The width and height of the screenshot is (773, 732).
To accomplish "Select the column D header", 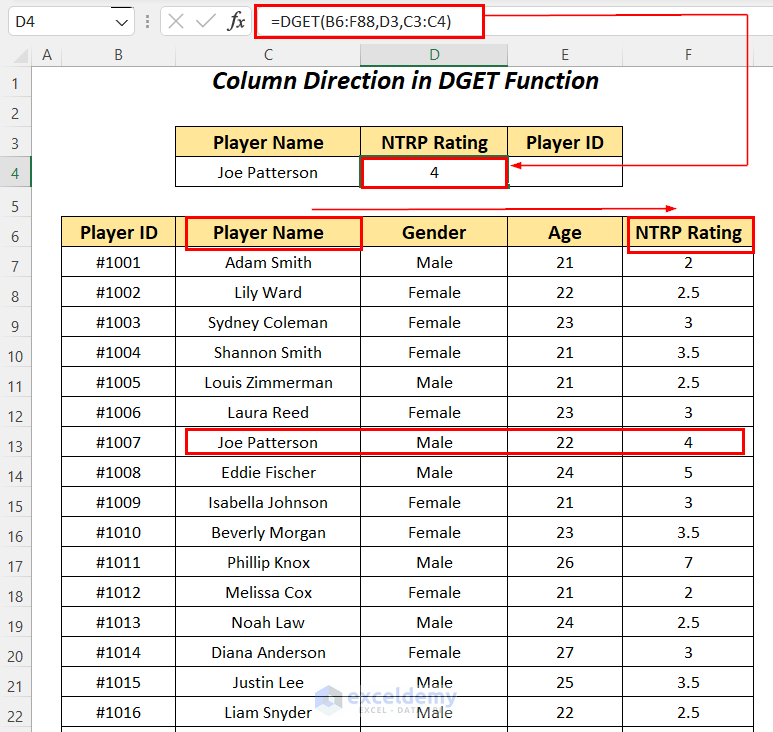I will click(434, 55).
